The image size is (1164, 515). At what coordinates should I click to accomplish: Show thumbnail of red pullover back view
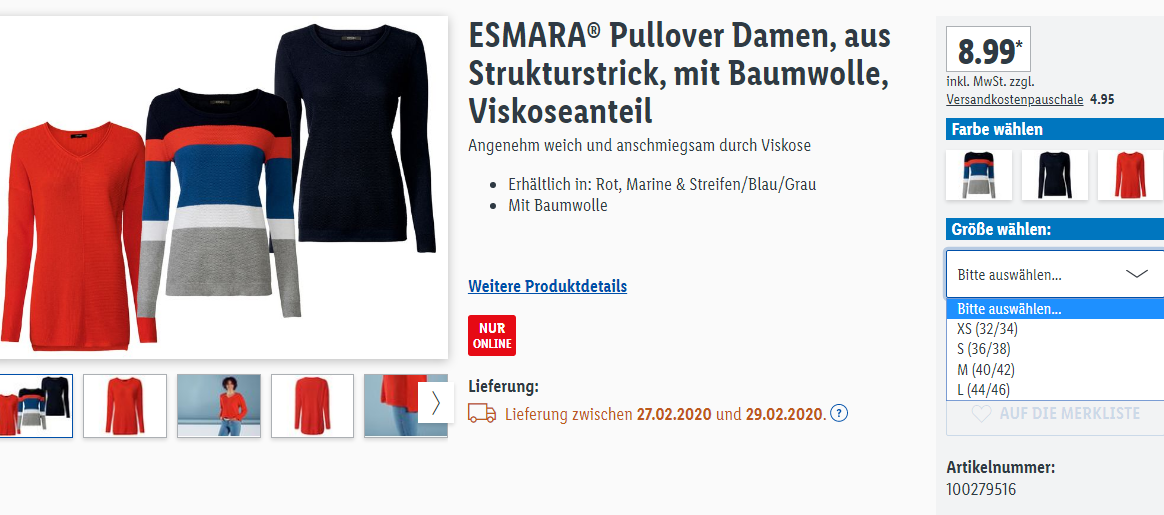[313, 405]
